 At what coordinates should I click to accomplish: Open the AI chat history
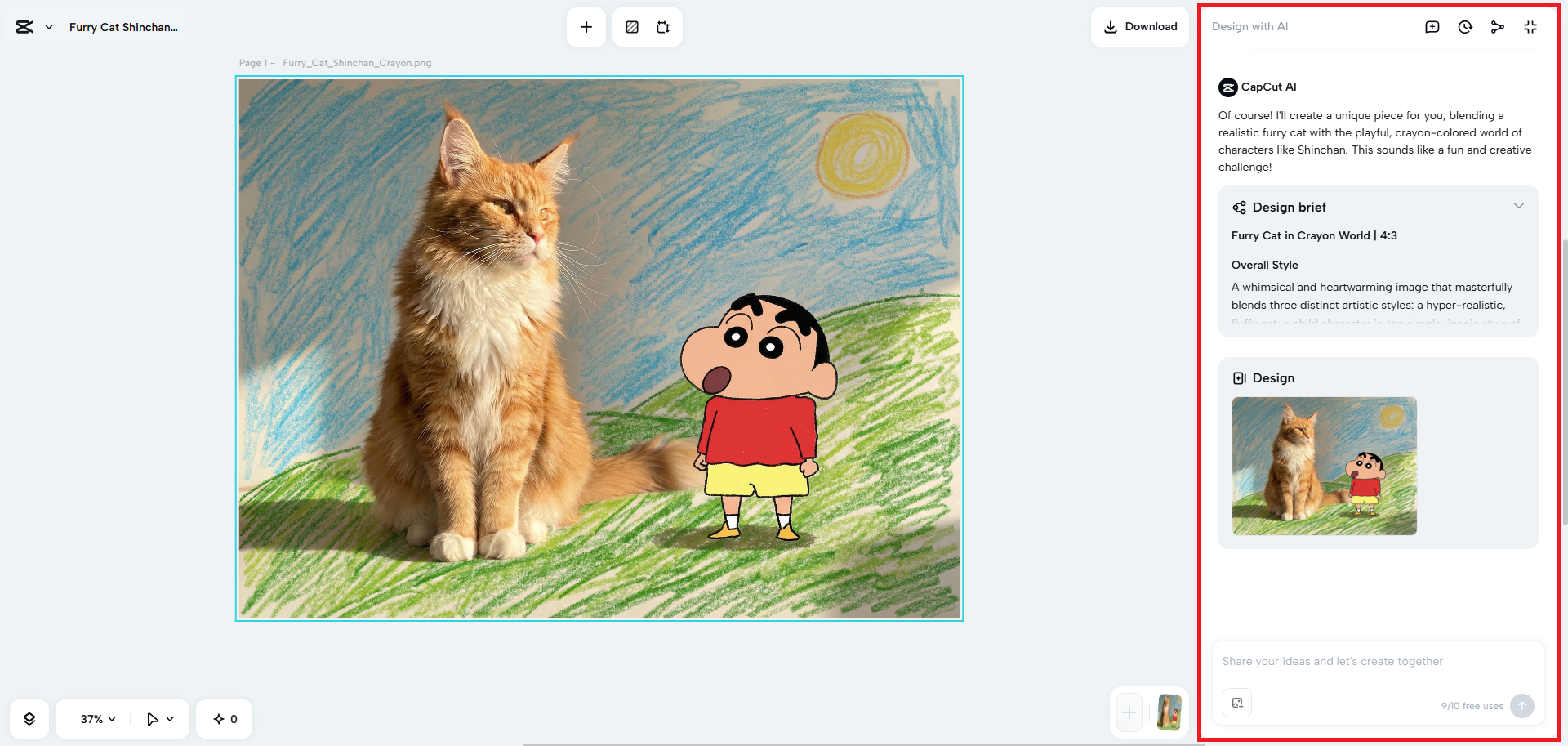click(1465, 27)
